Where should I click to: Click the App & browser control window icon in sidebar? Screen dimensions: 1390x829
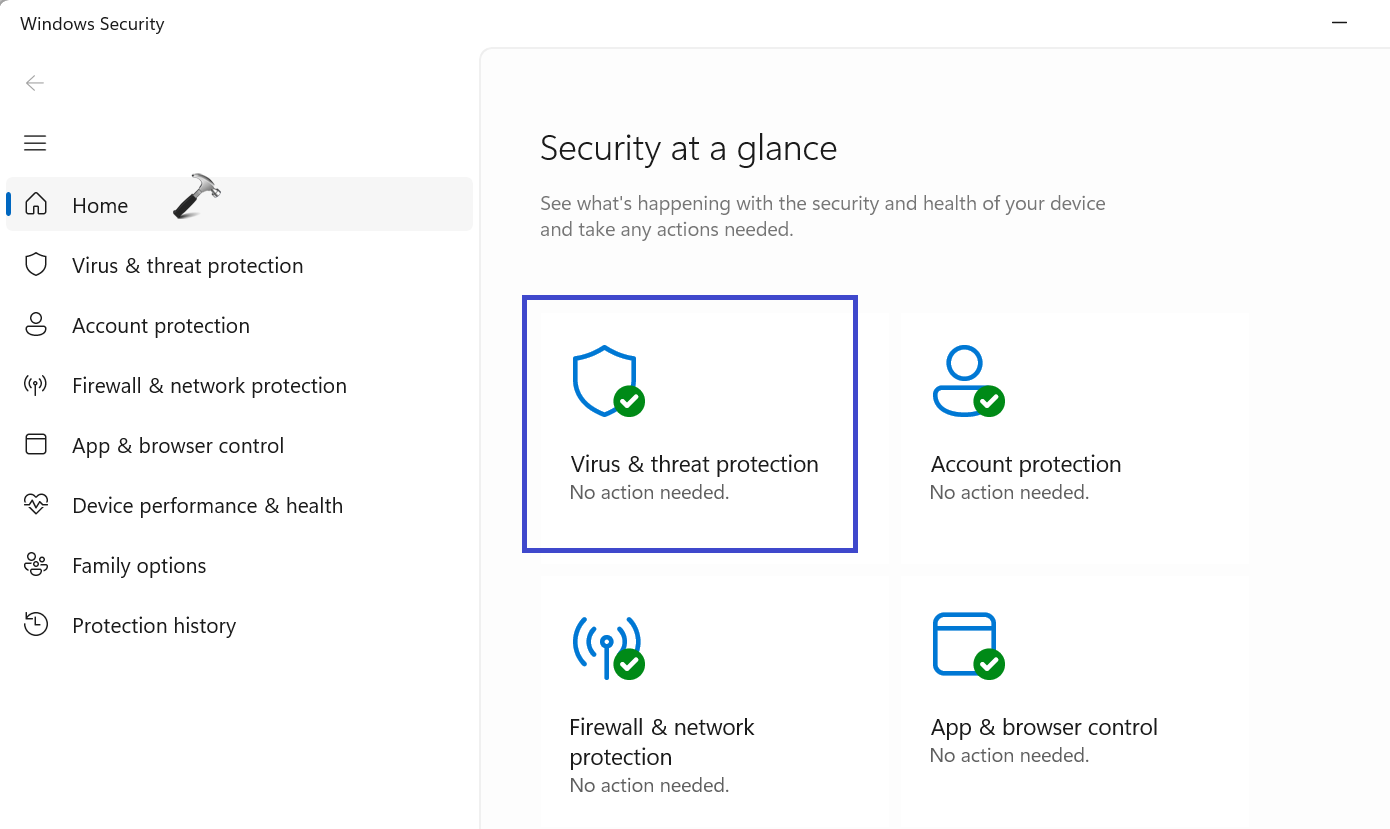point(36,445)
